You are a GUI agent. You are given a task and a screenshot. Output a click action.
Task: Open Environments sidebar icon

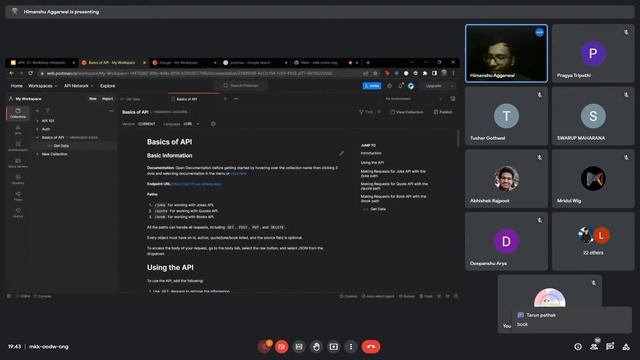coord(18,146)
